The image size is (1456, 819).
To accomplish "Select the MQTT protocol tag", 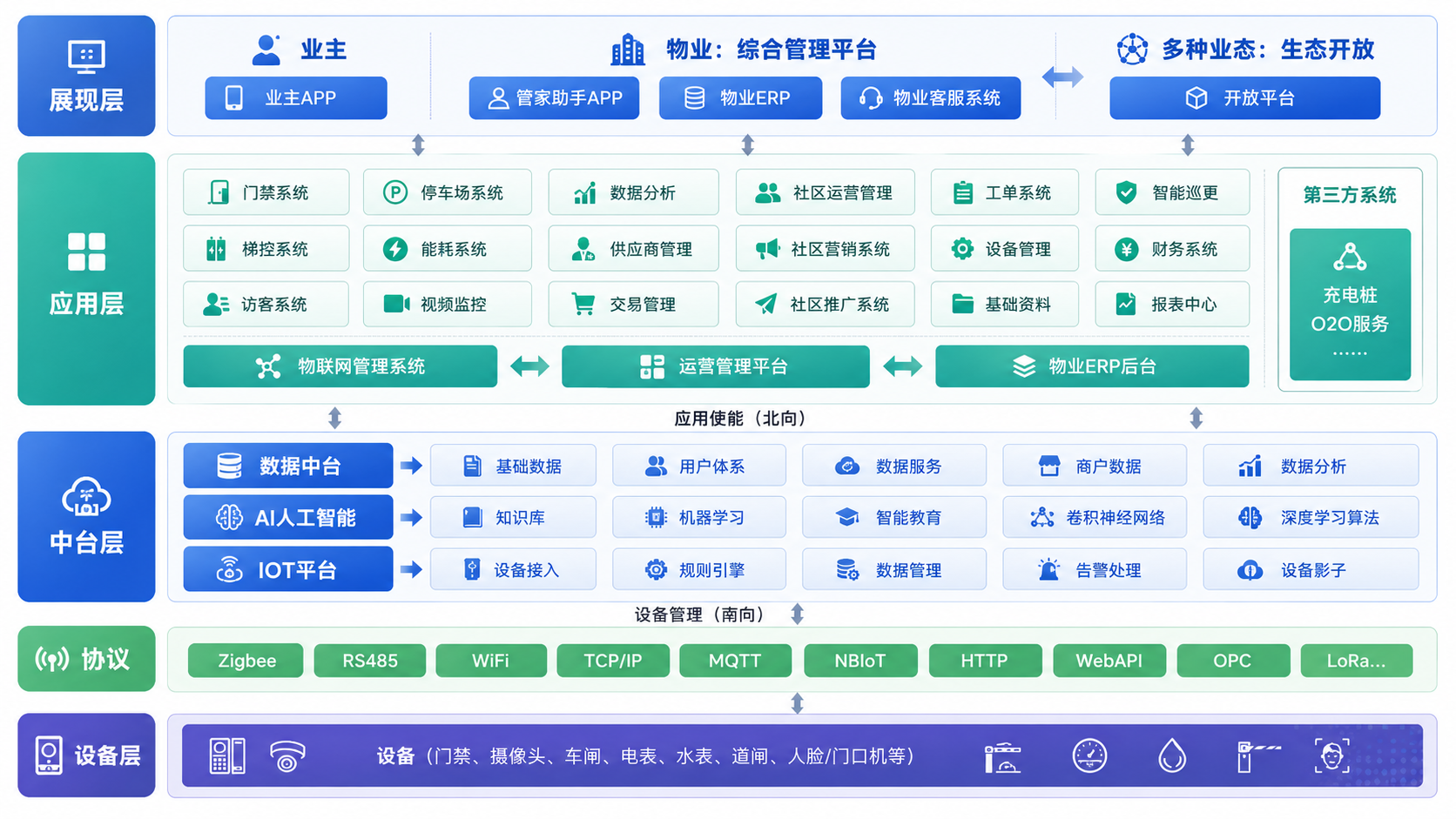I will pos(735,661).
